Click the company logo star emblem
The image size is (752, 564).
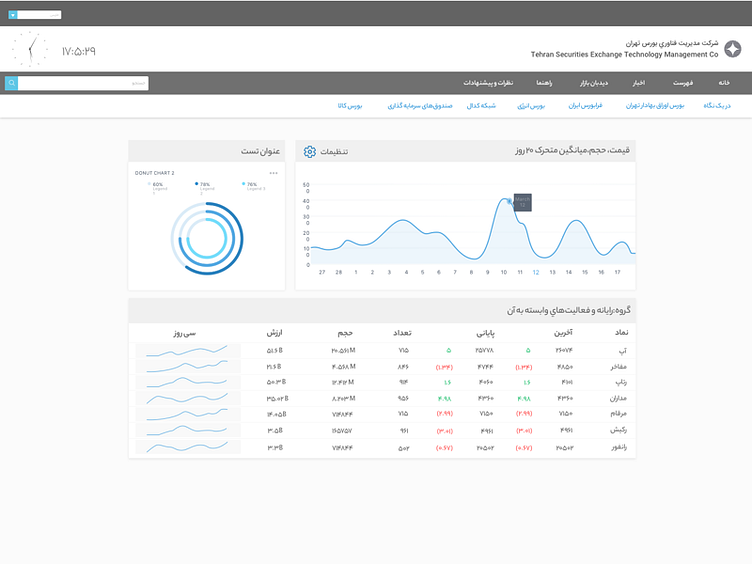tap(733, 49)
